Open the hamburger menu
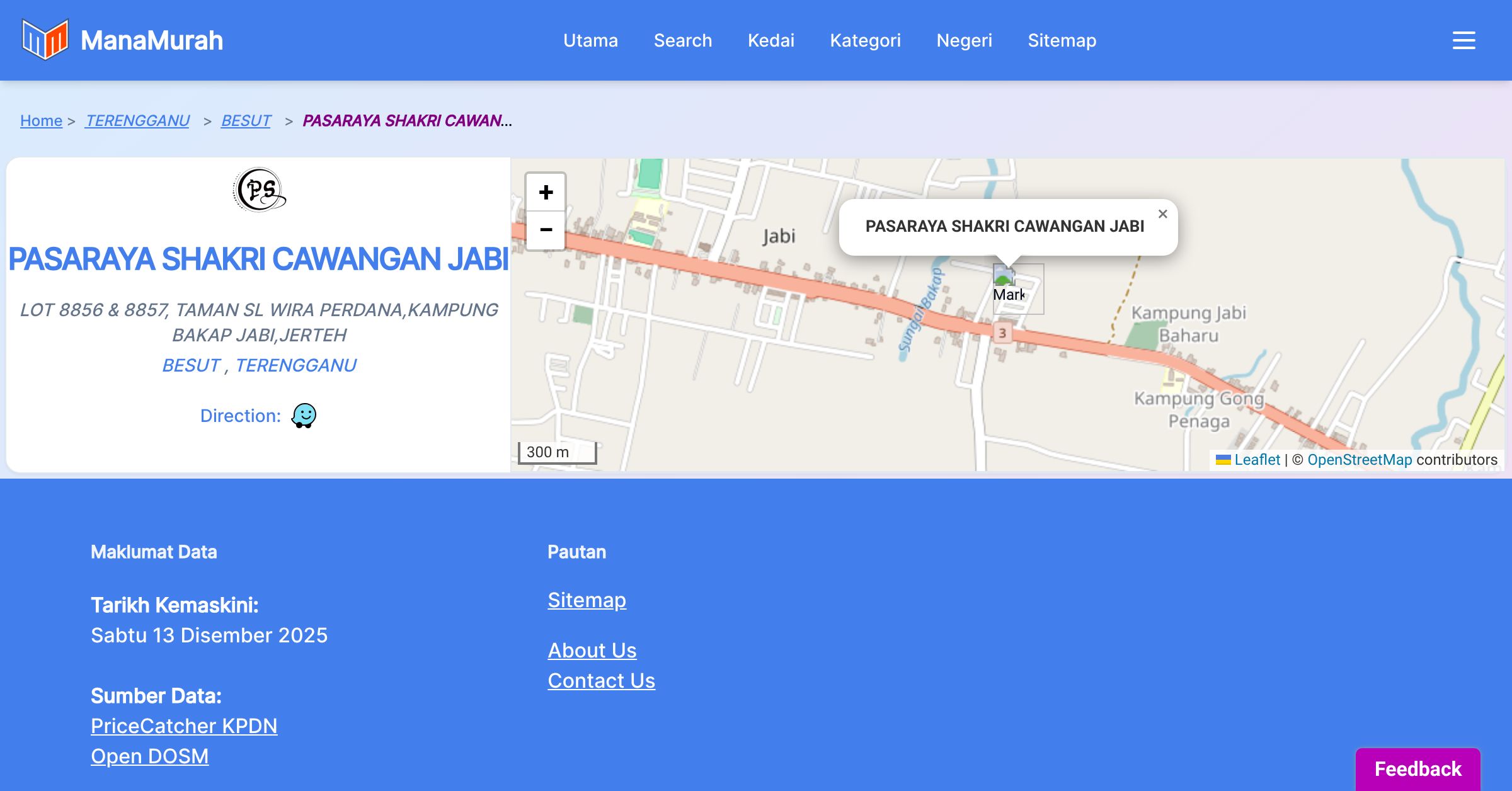 1463,40
